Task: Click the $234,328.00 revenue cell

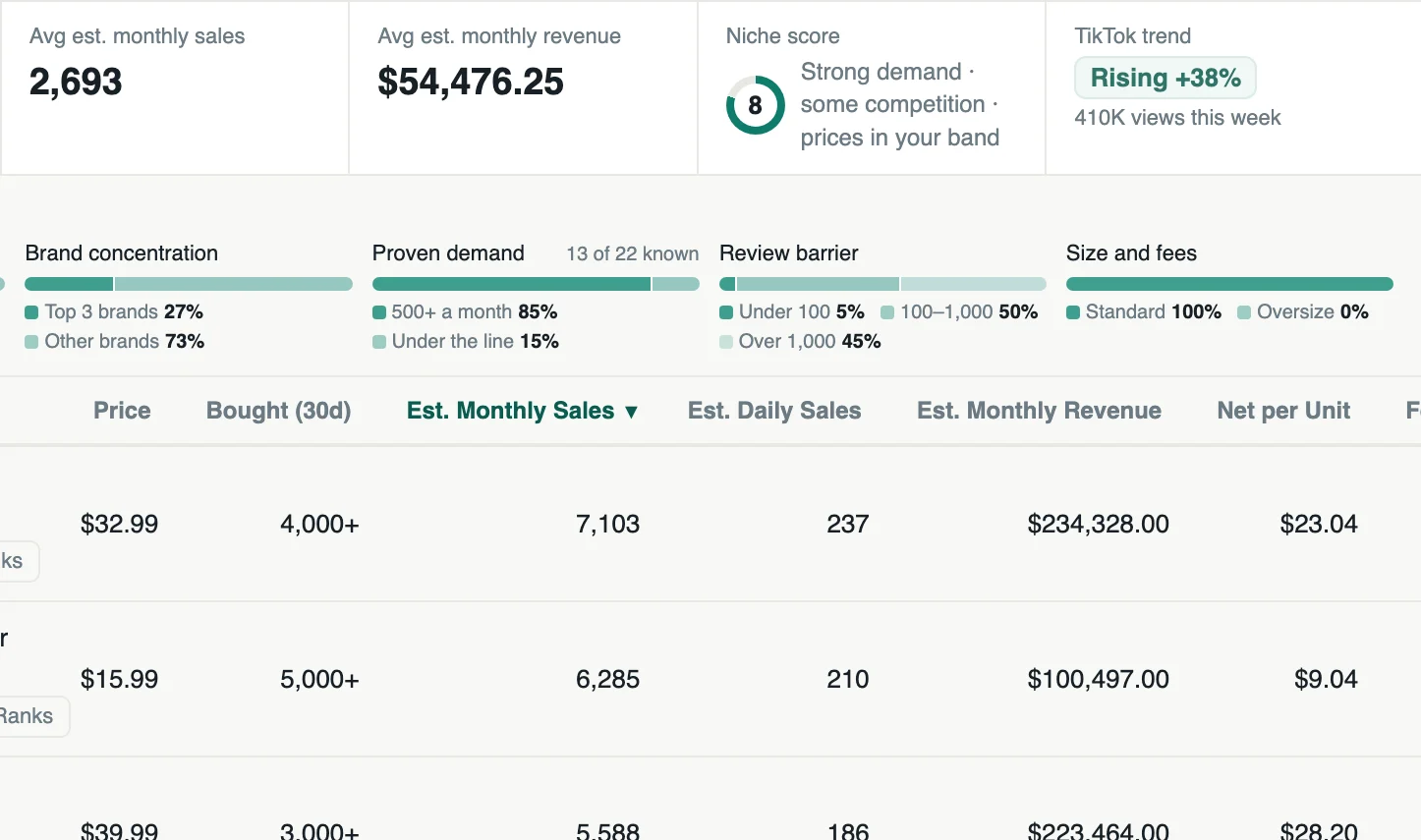Action: 1098,524
